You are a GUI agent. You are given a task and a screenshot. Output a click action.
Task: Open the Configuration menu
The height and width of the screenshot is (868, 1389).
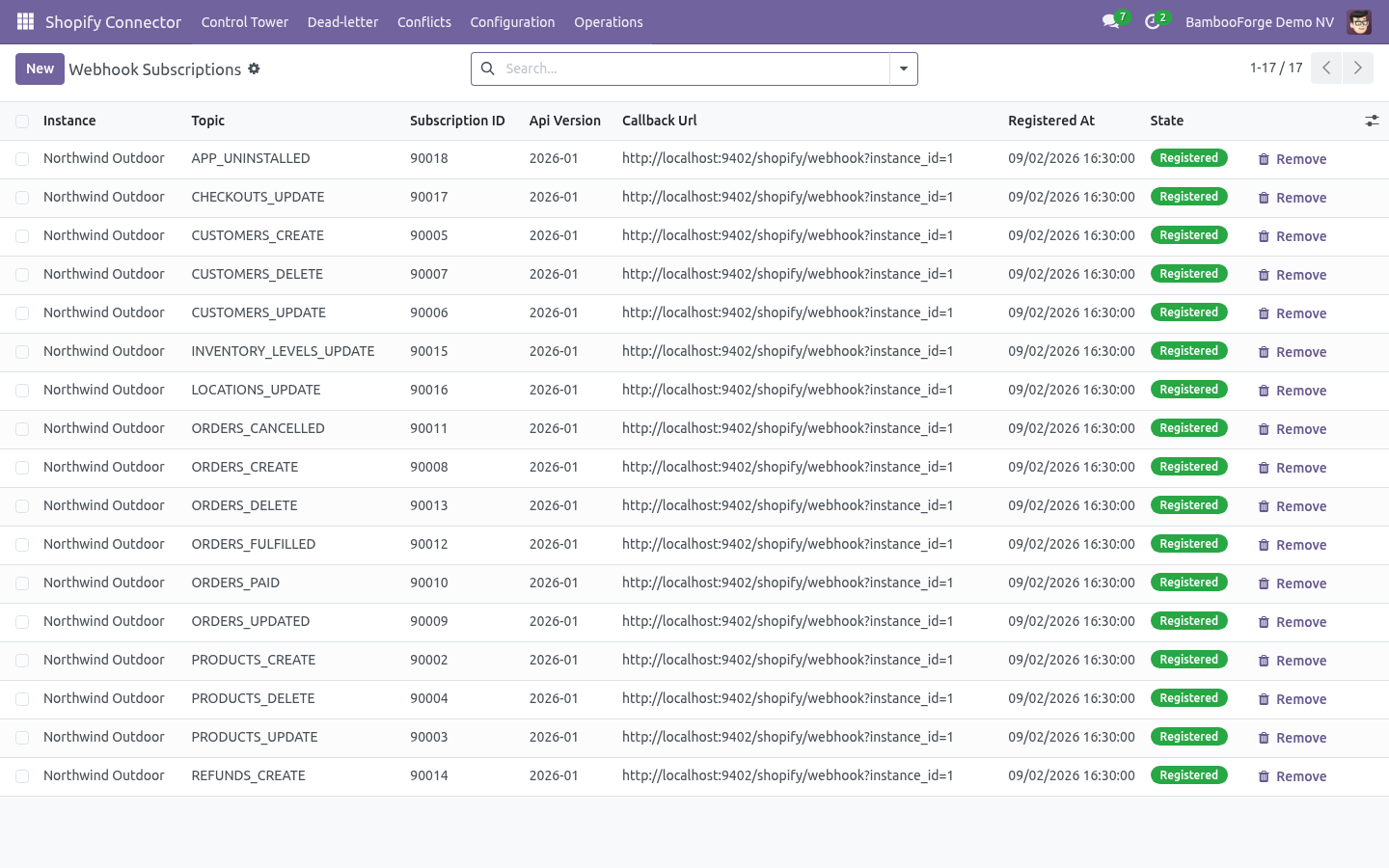[x=512, y=22]
